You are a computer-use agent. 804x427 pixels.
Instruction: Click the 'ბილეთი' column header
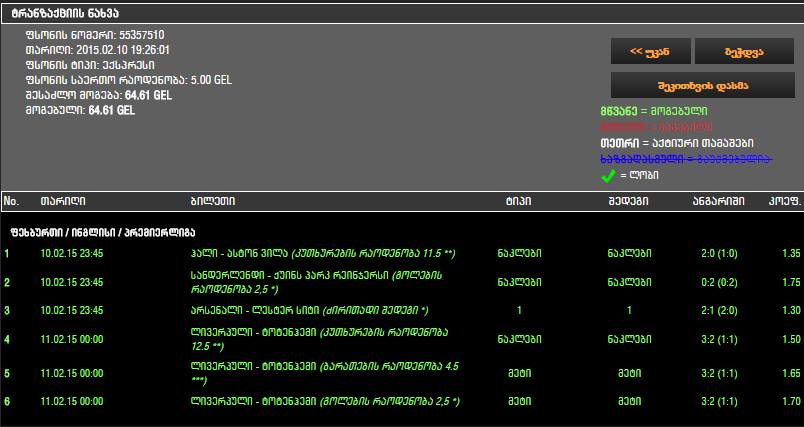tap(212, 201)
